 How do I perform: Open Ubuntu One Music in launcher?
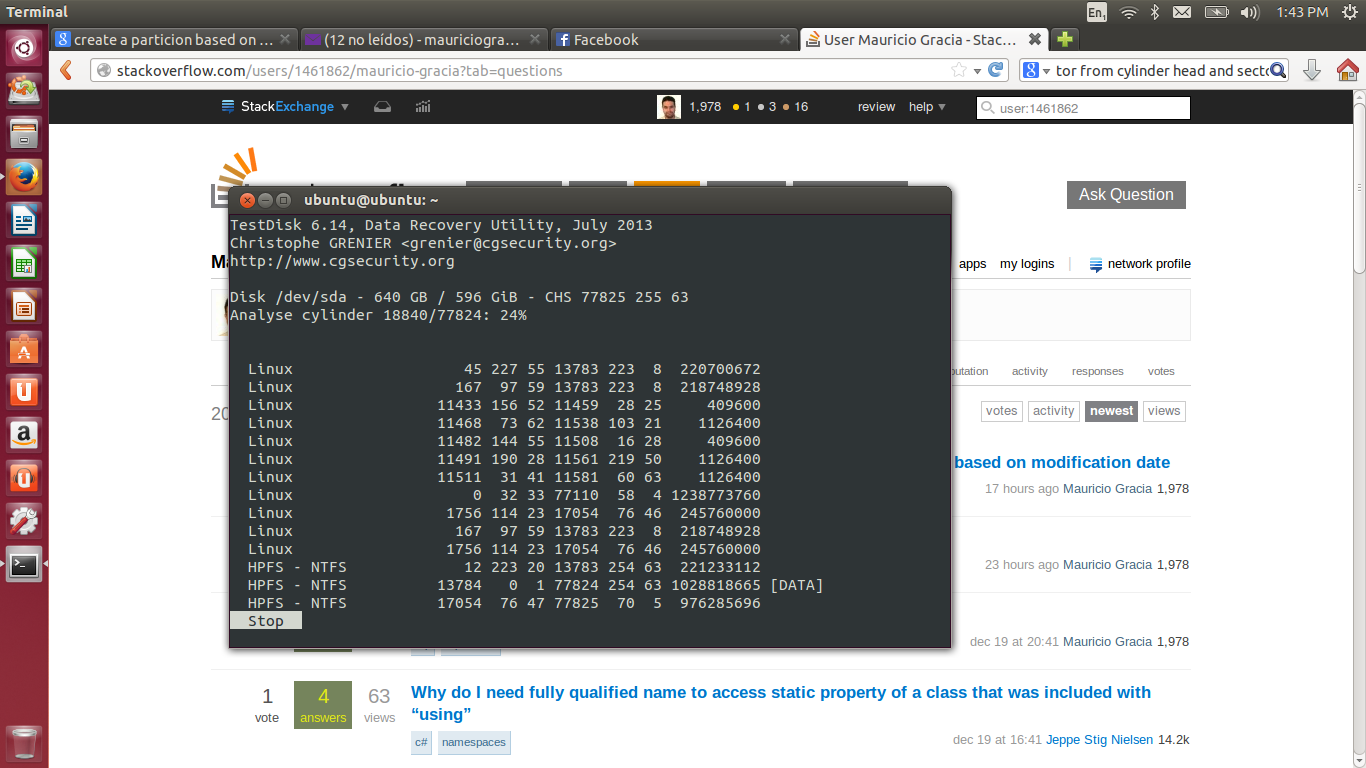coord(24,478)
